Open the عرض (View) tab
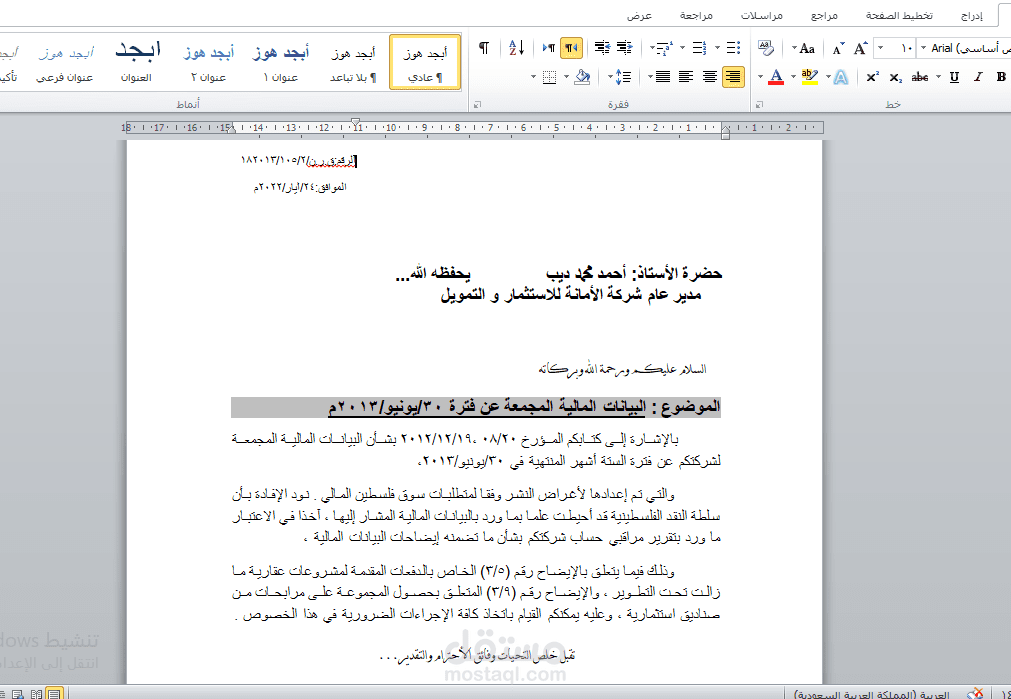Screen dimensions: 1011x699 tap(639, 15)
